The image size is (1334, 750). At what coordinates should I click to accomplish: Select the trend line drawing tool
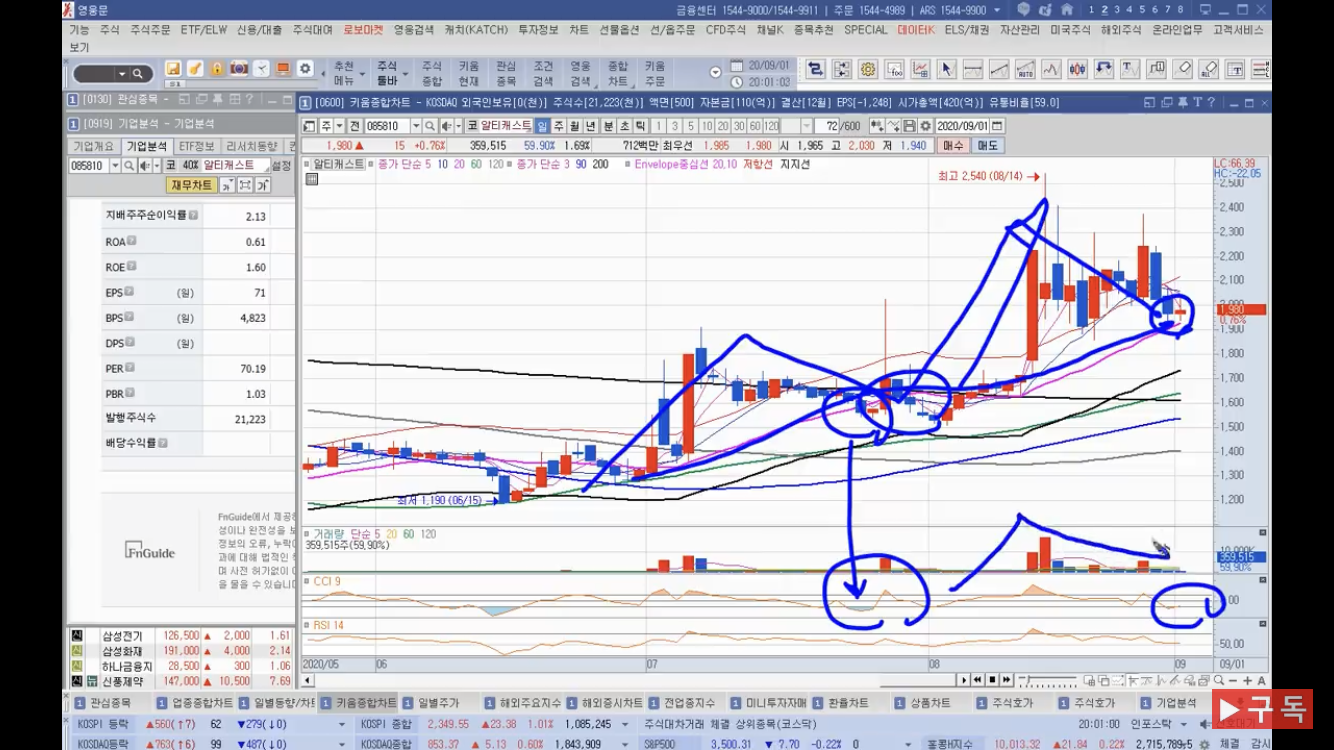[x=998, y=69]
